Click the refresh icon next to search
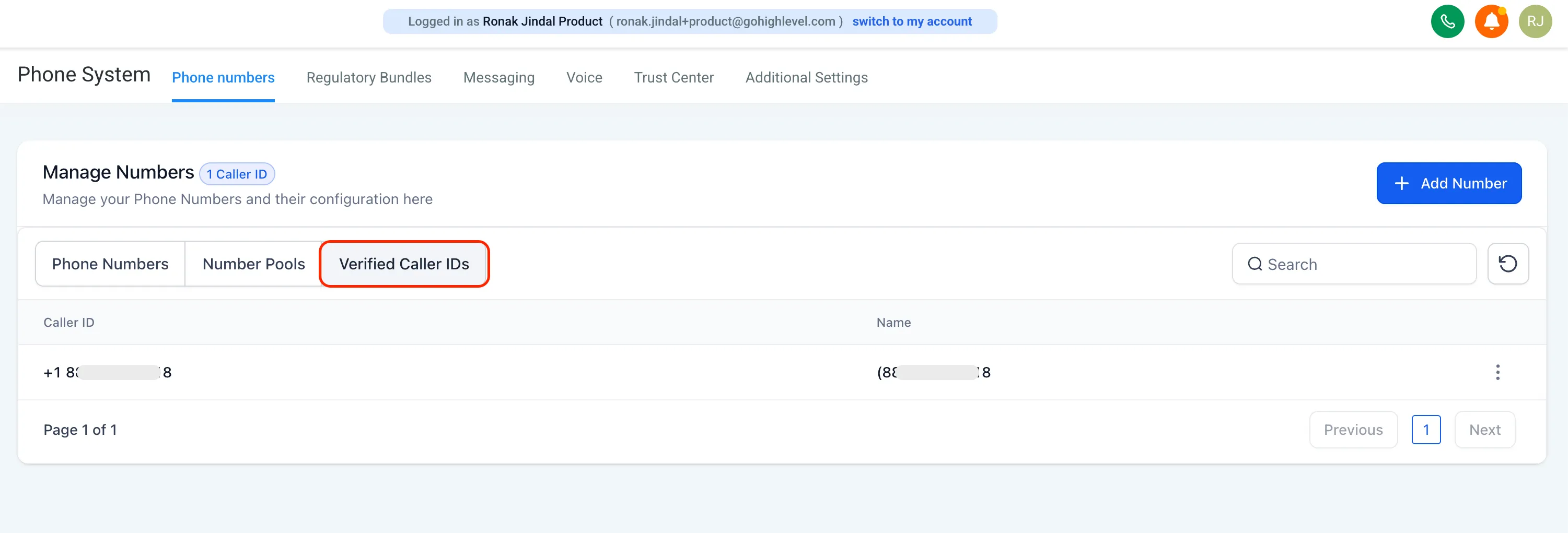Image resolution: width=1568 pixels, height=533 pixels. 1508,264
